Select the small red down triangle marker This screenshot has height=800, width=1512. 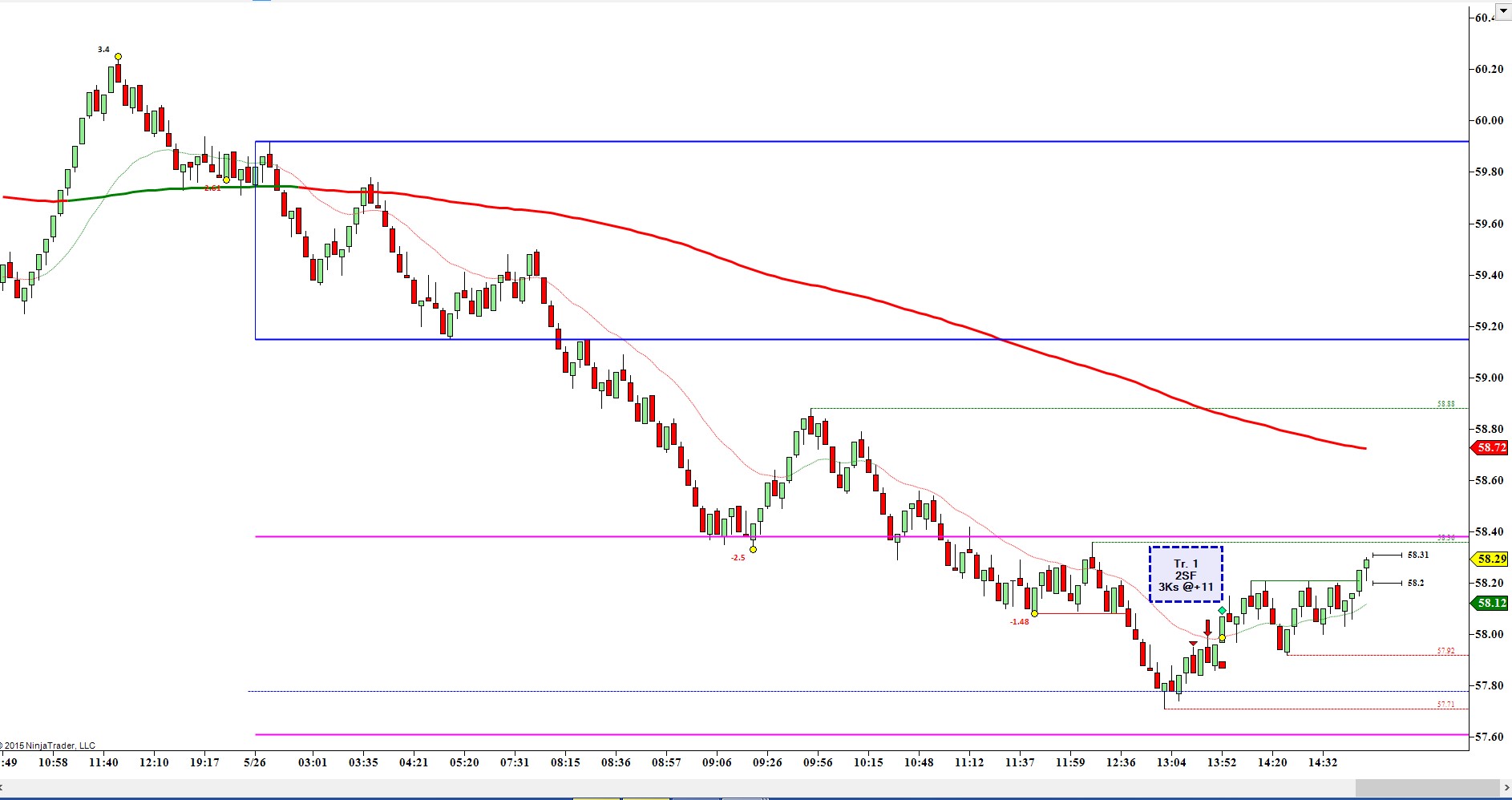tap(1193, 644)
